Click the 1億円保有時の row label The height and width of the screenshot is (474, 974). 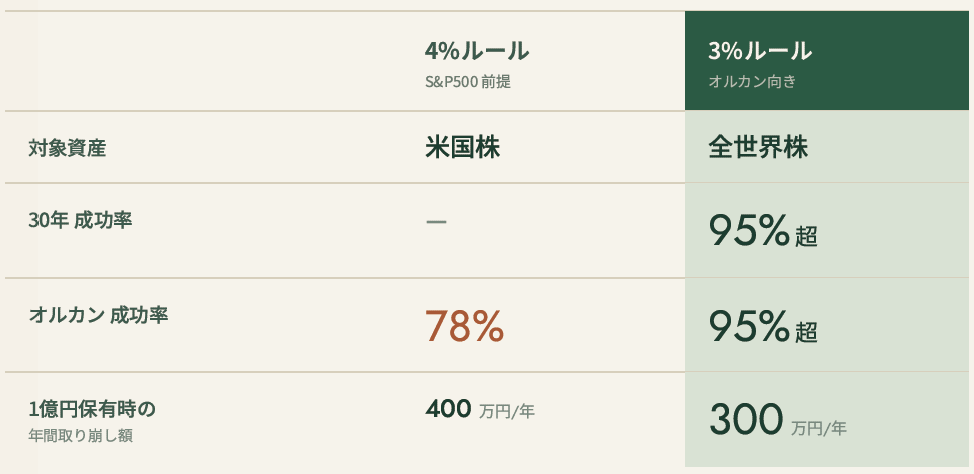[x=92, y=409]
